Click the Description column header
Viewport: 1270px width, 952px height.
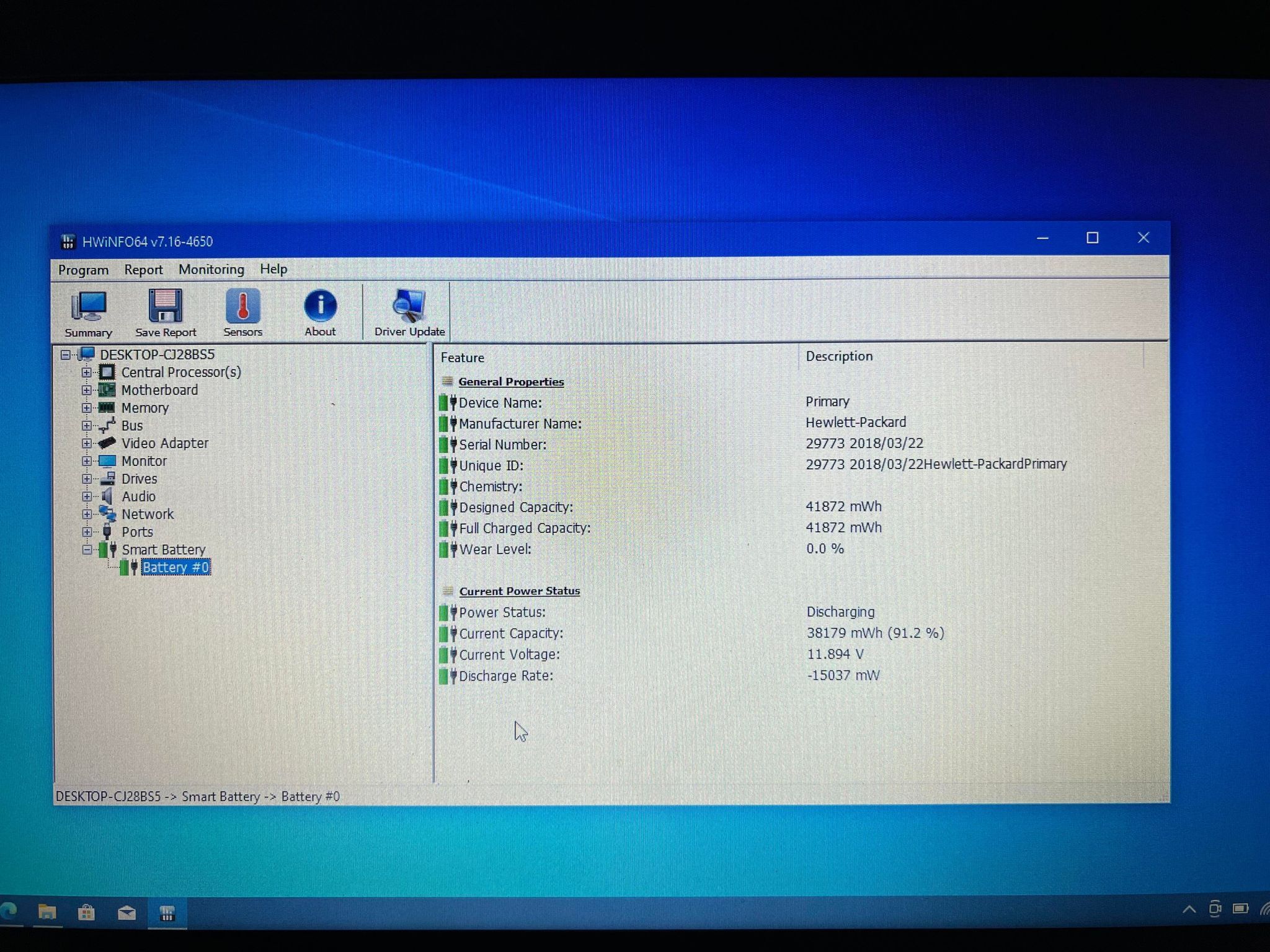pos(838,356)
